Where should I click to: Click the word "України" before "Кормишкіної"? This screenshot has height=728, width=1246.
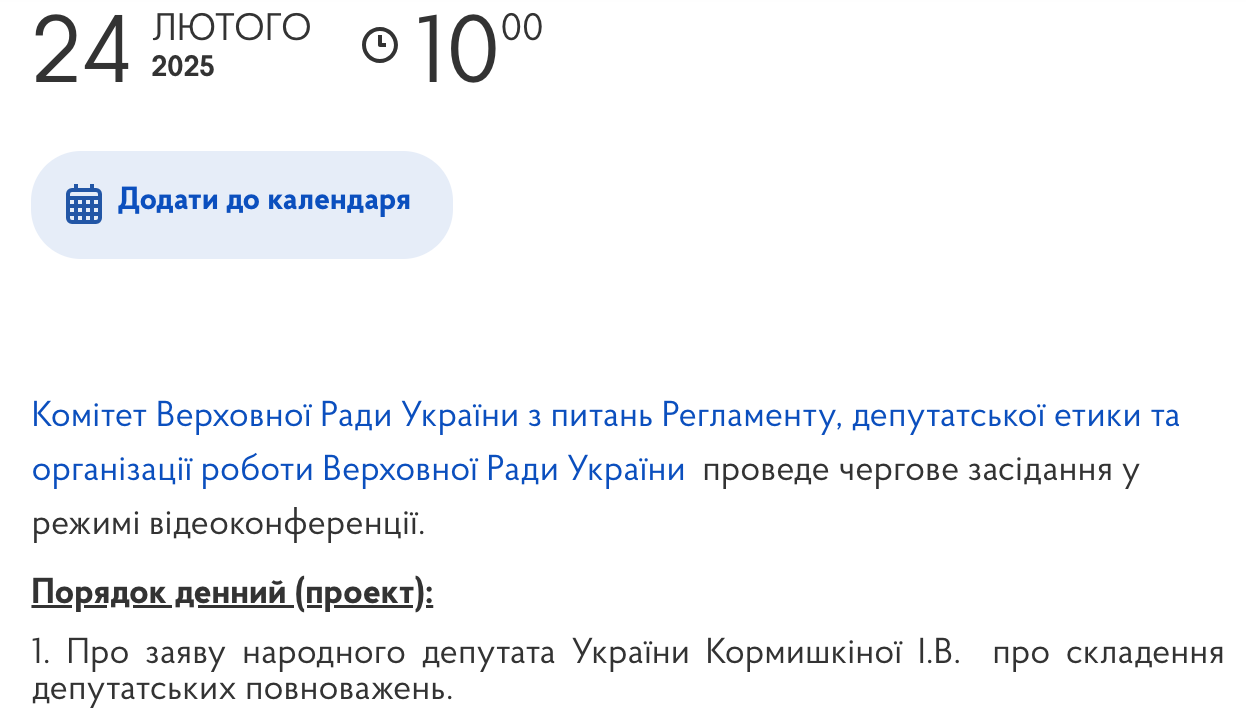pos(632,653)
